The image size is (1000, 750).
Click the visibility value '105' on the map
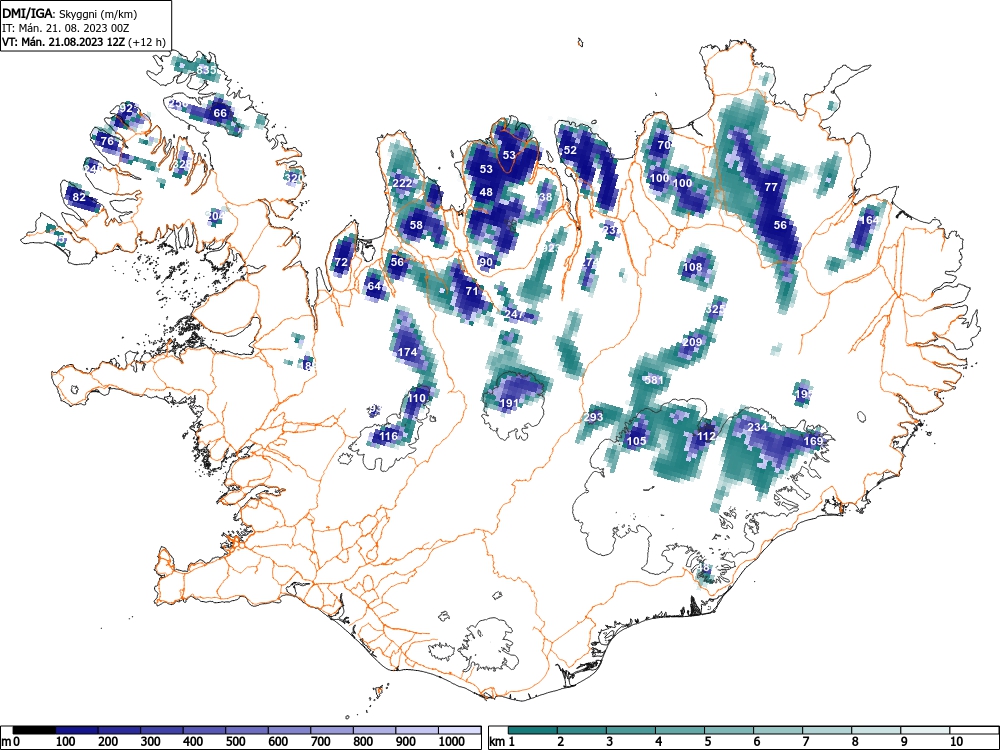[636, 441]
